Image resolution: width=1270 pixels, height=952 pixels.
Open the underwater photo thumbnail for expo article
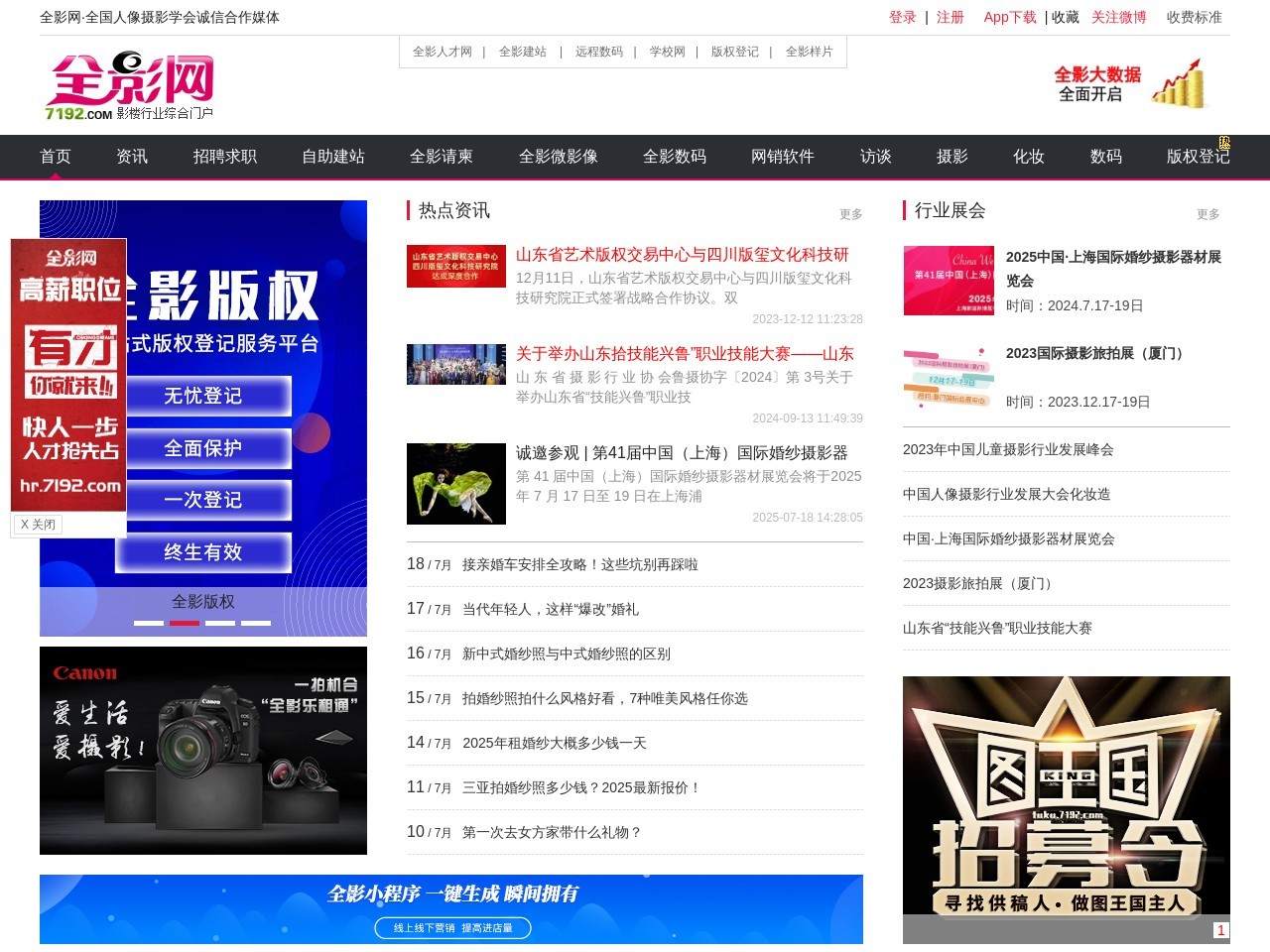[x=456, y=483]
